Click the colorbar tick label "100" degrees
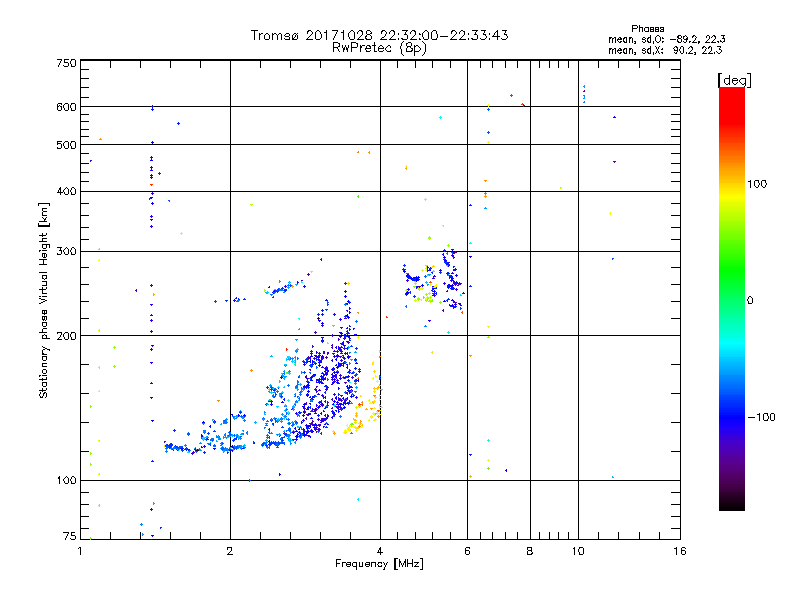Image resolution: width=800 pixels, height=600 pixels. [x=757, y=184]
